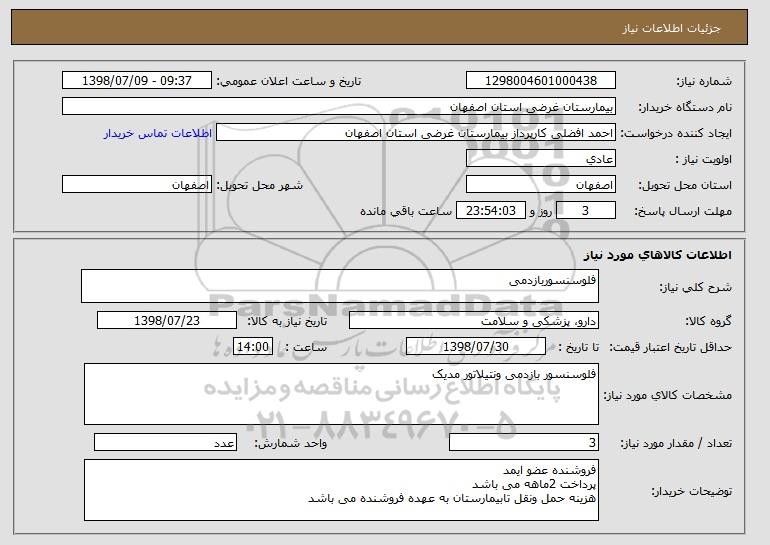Click label حداقل تاریخ اعتبار قیمت

[671, 348]
